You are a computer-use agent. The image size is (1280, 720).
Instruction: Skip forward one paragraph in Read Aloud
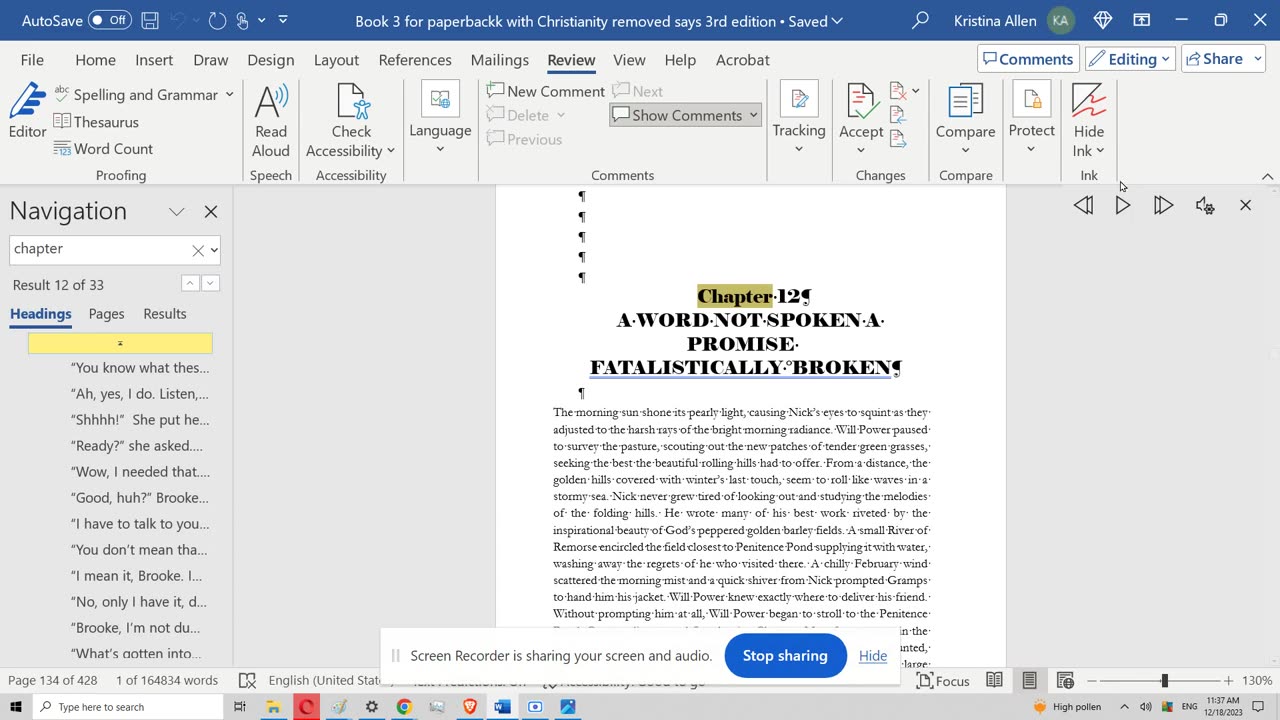1163,205
